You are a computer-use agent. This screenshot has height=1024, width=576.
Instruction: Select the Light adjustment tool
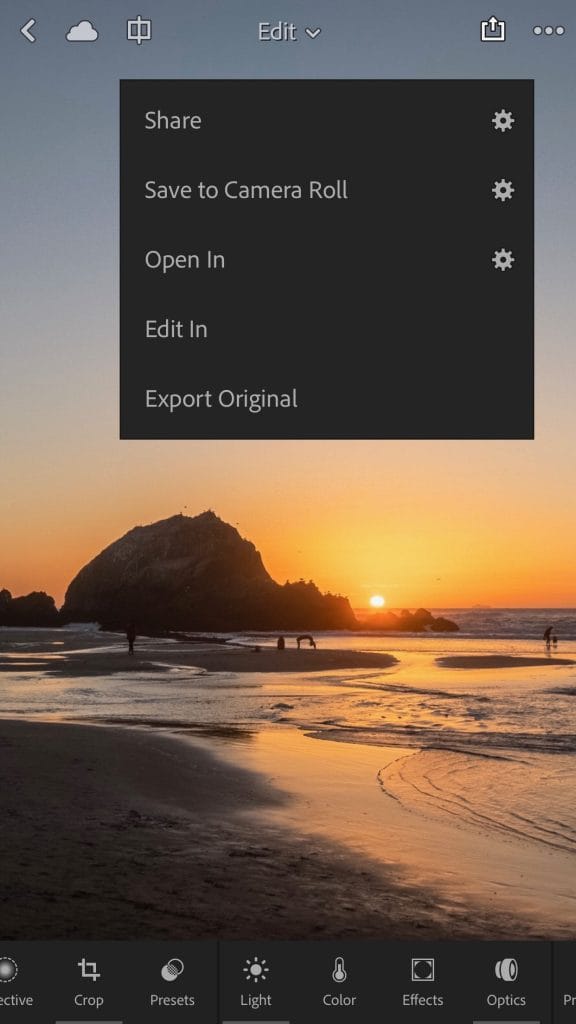(x=256, y=982)
